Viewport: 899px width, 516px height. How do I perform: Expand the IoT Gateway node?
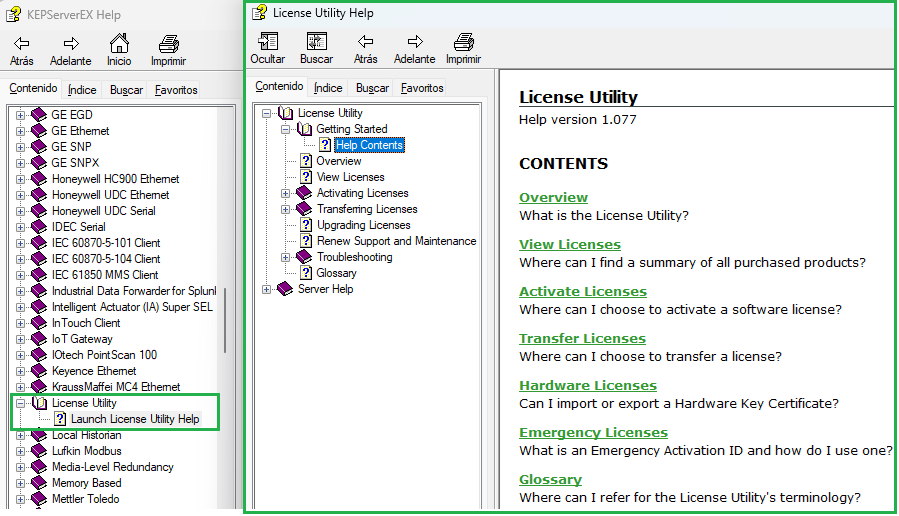[21, 339]
